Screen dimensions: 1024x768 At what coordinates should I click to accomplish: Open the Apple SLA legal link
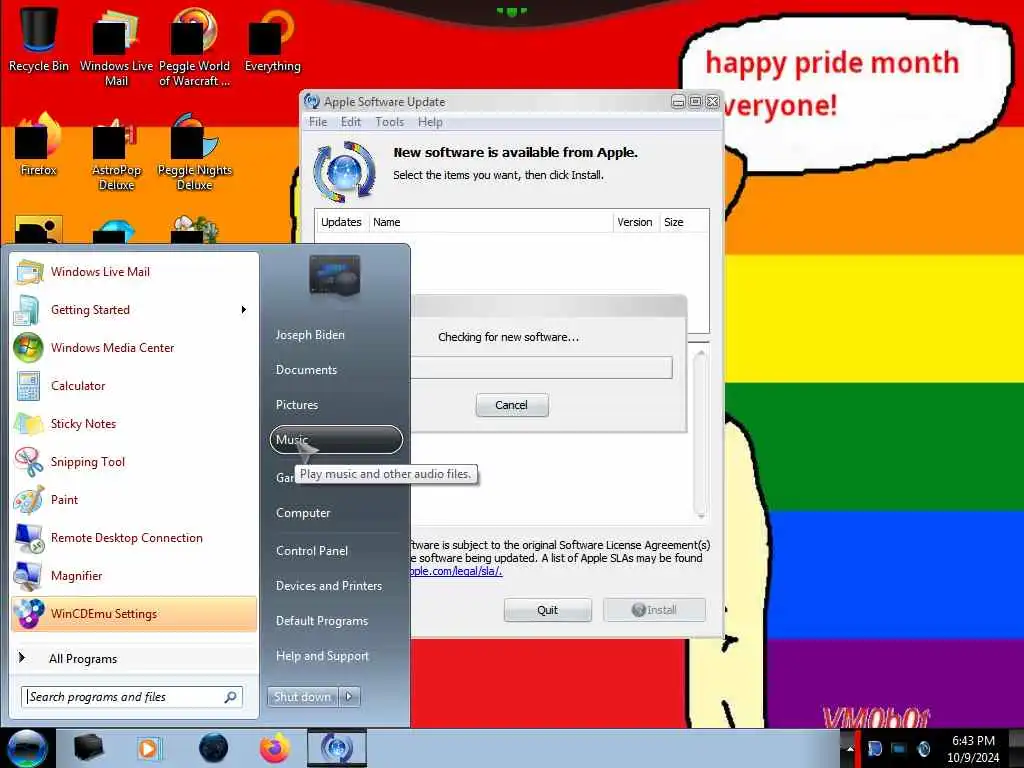tap(456, 571)
